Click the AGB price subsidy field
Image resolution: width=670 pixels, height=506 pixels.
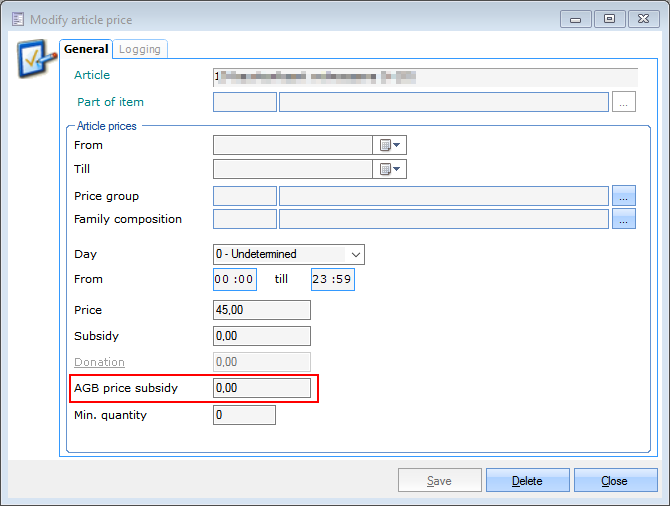pyautogui.click(x=261, y=388)
